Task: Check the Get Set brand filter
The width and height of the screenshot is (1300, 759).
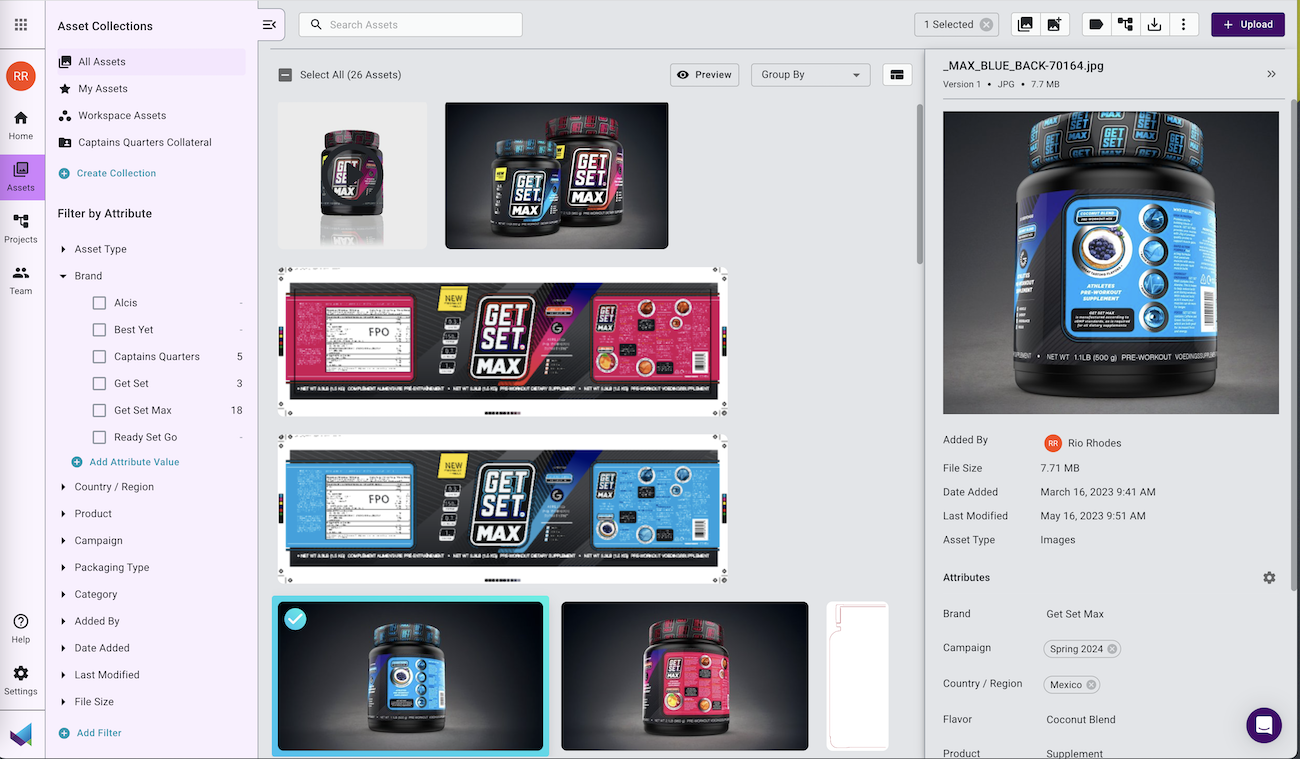Action: (99, 384)
